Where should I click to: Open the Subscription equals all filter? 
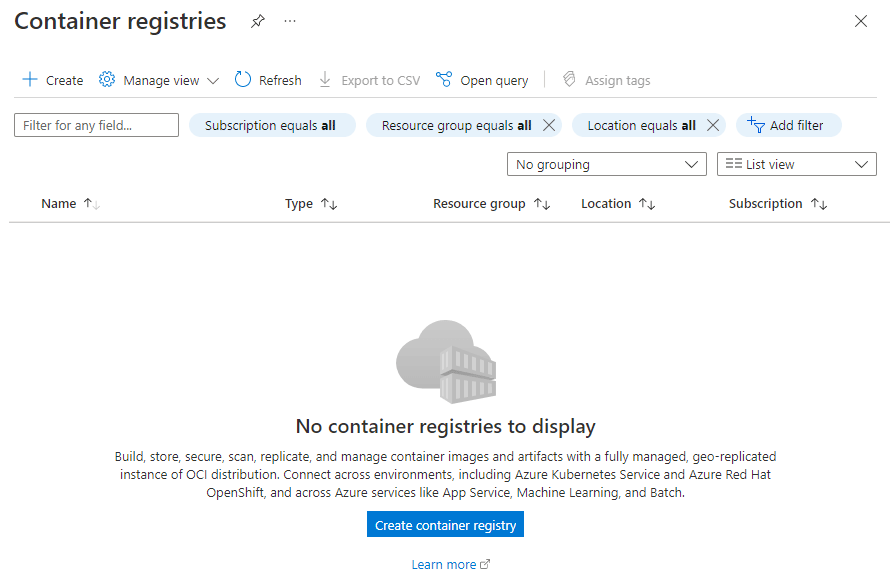(272, 125)
